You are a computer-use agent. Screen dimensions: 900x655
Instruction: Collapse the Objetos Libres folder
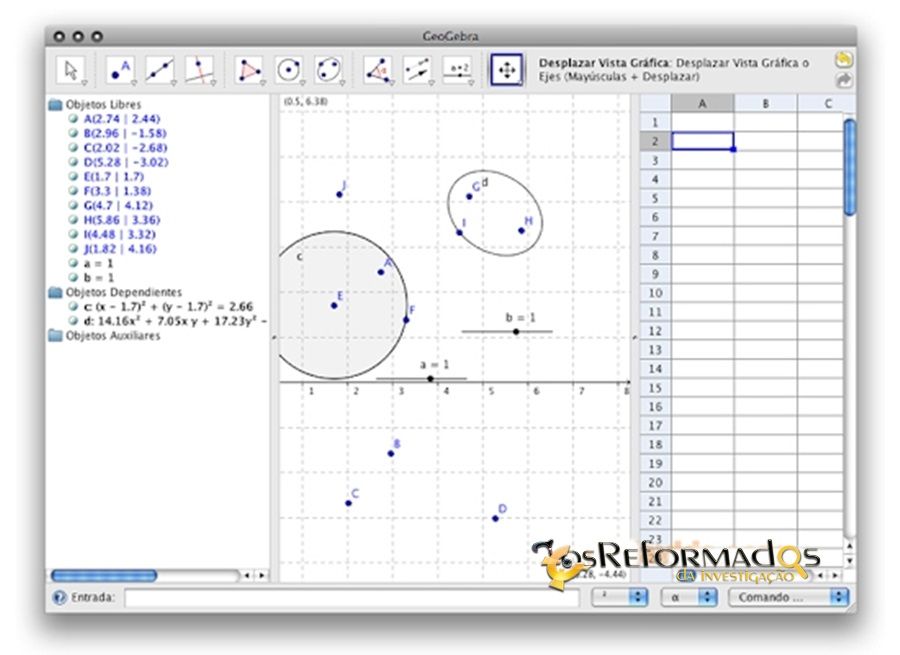pyautogui.click(x=55, y=104)
